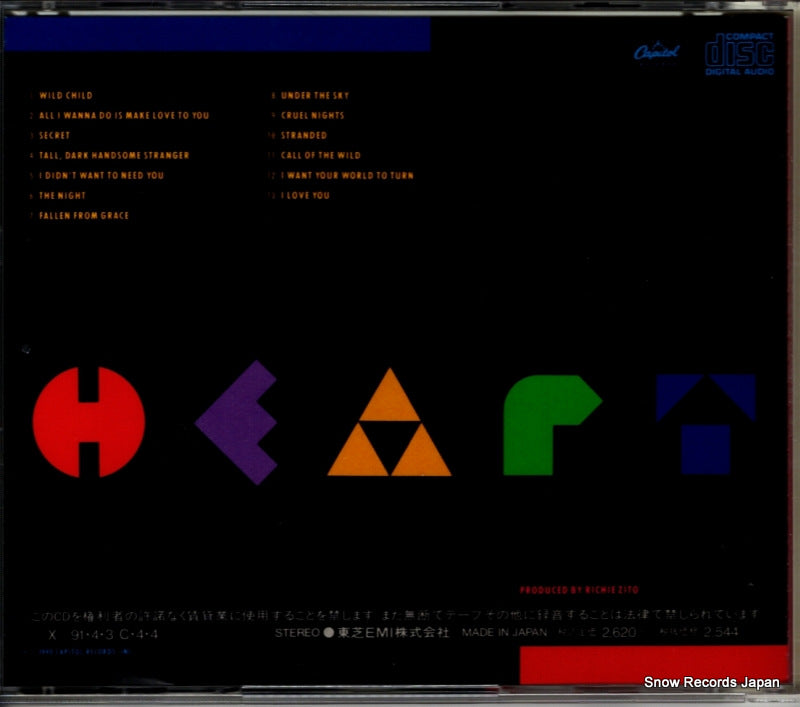800x707 pixels.
Task: Select the track title Wild Child
Action: [65, 96]
